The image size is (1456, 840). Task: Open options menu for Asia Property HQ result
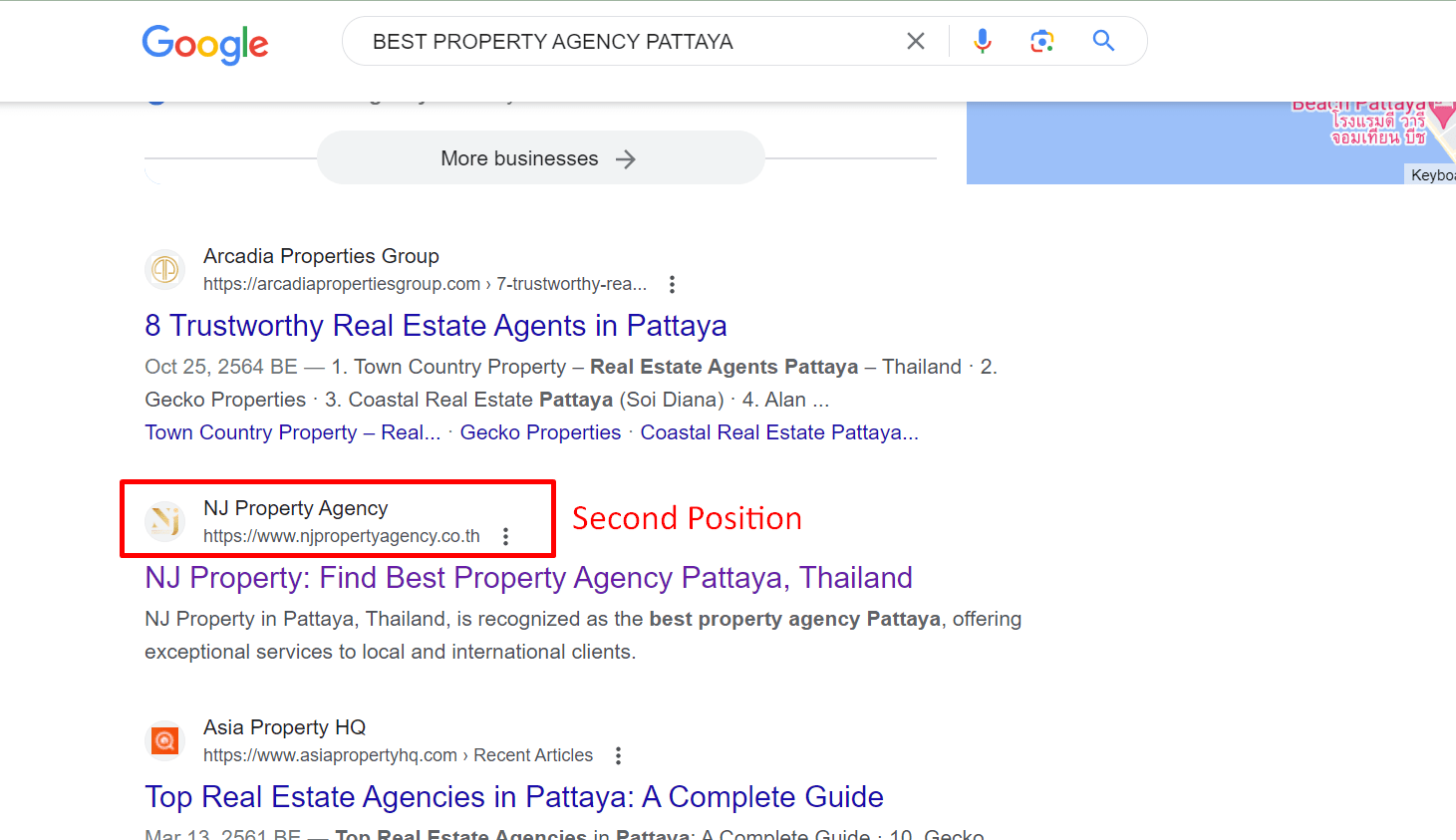click(619, 756)
